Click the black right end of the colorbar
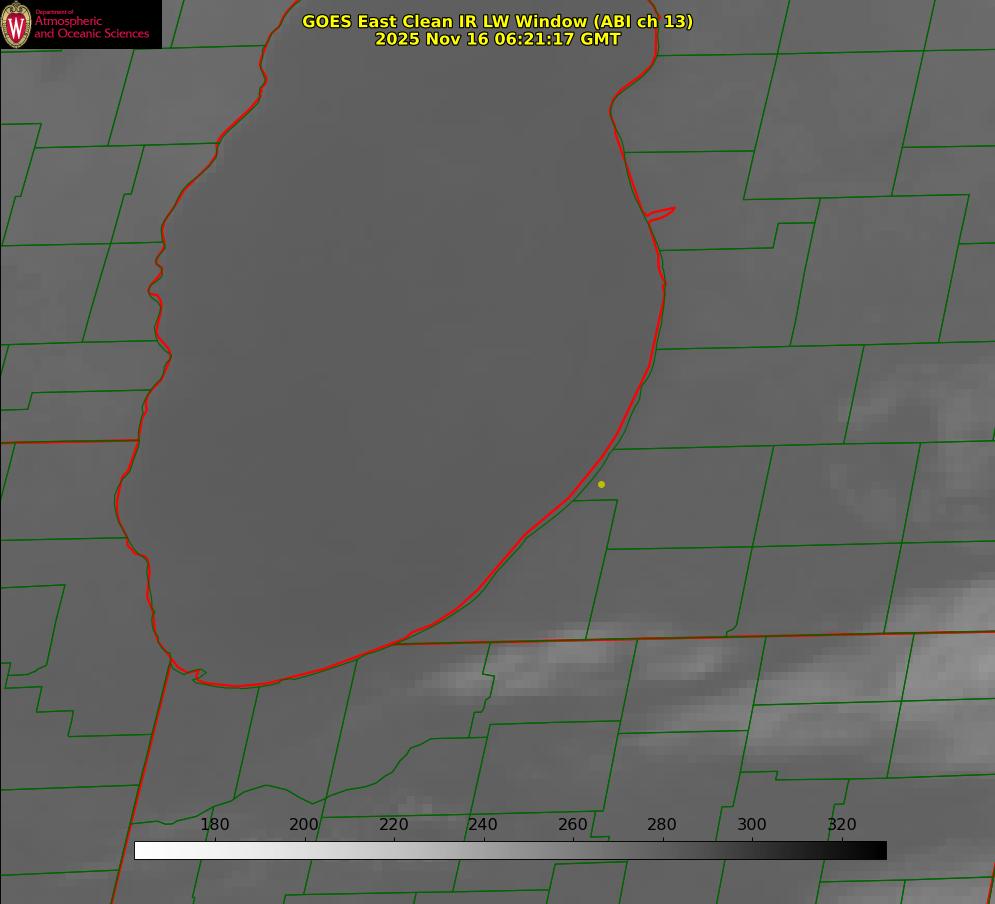 [x=879, y=850]
